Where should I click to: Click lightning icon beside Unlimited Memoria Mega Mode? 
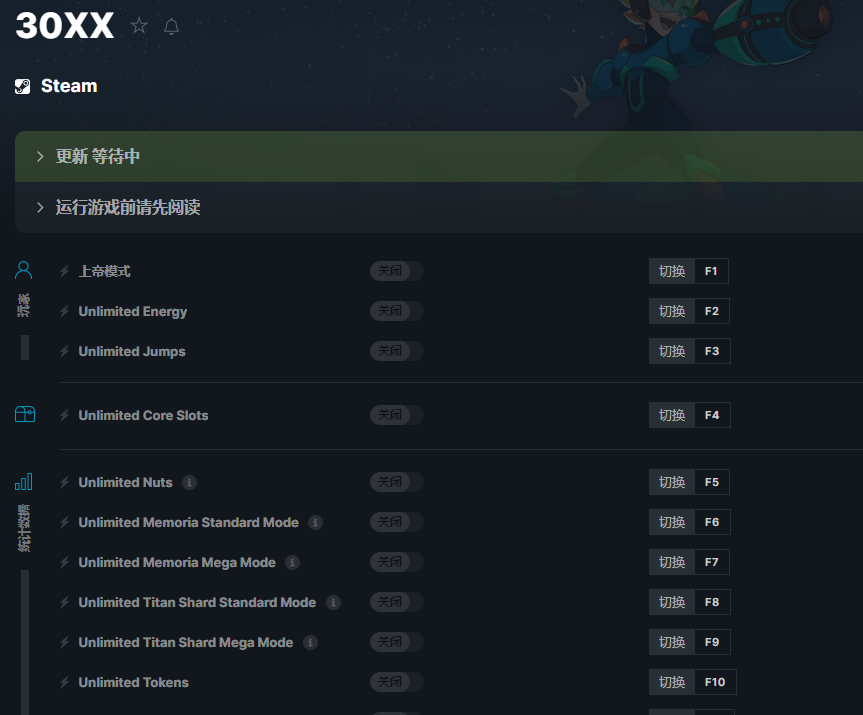click(x=64, y=562)
